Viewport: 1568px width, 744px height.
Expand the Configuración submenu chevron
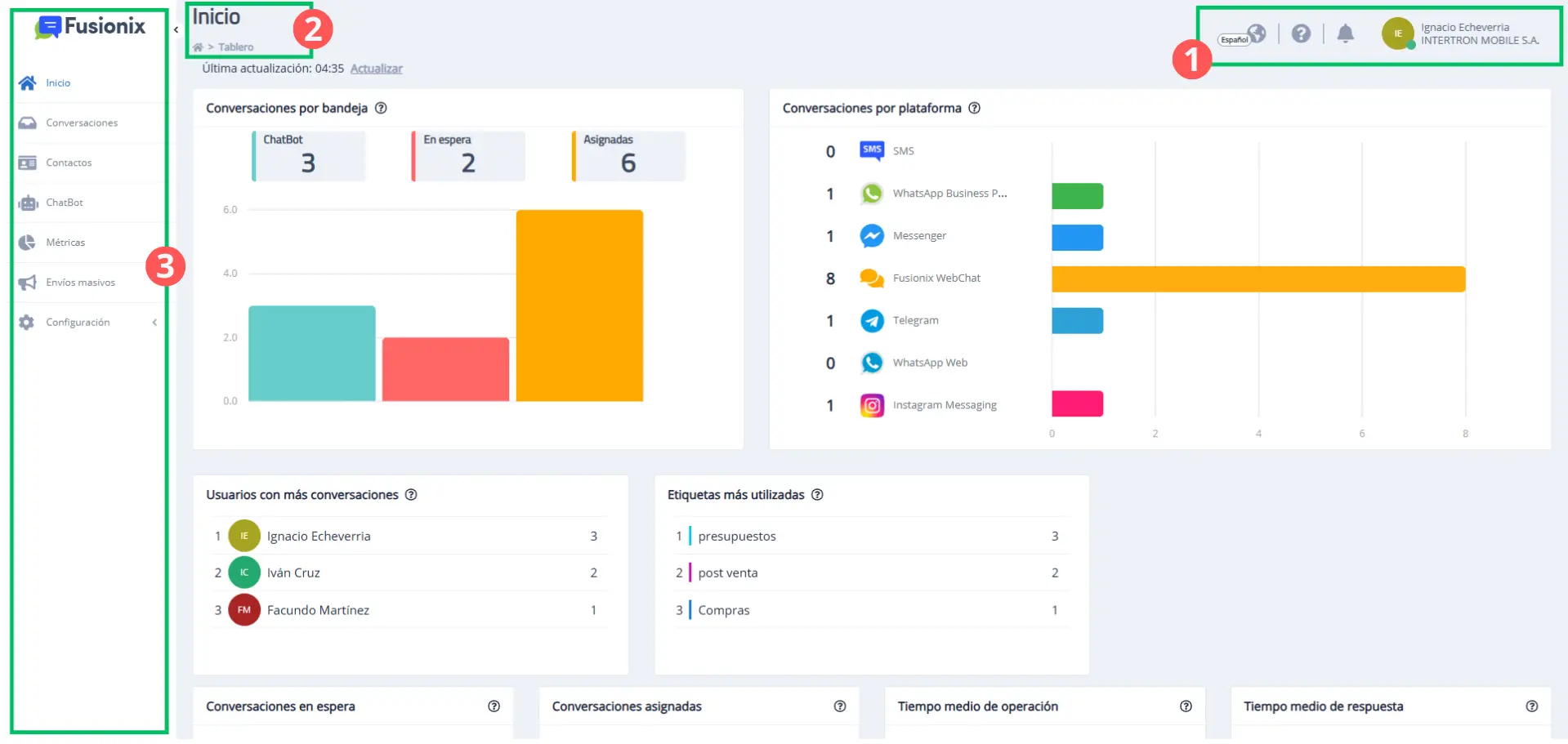[x=154, y=323]
